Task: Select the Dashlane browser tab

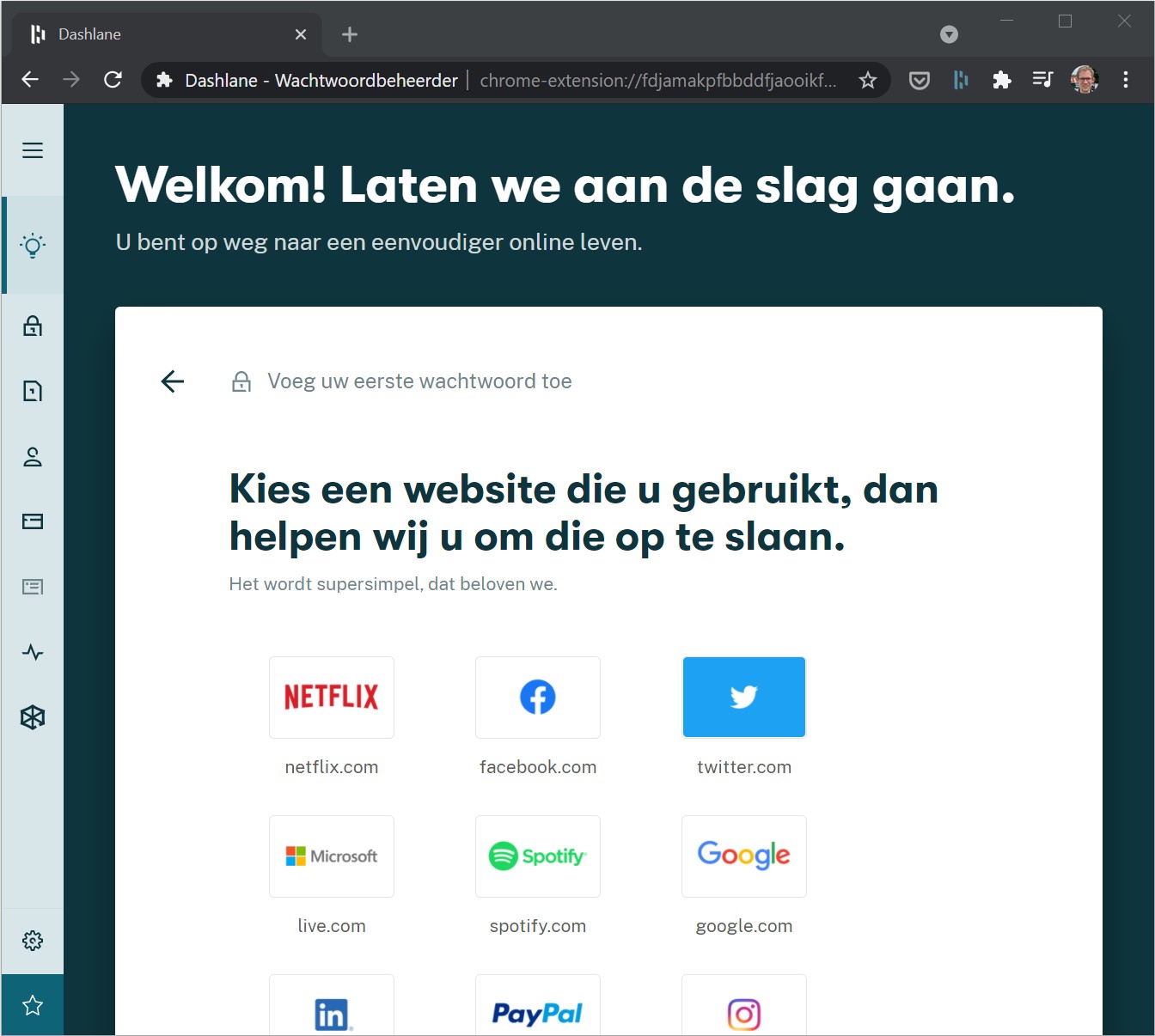Action: (x=168, y=34)
